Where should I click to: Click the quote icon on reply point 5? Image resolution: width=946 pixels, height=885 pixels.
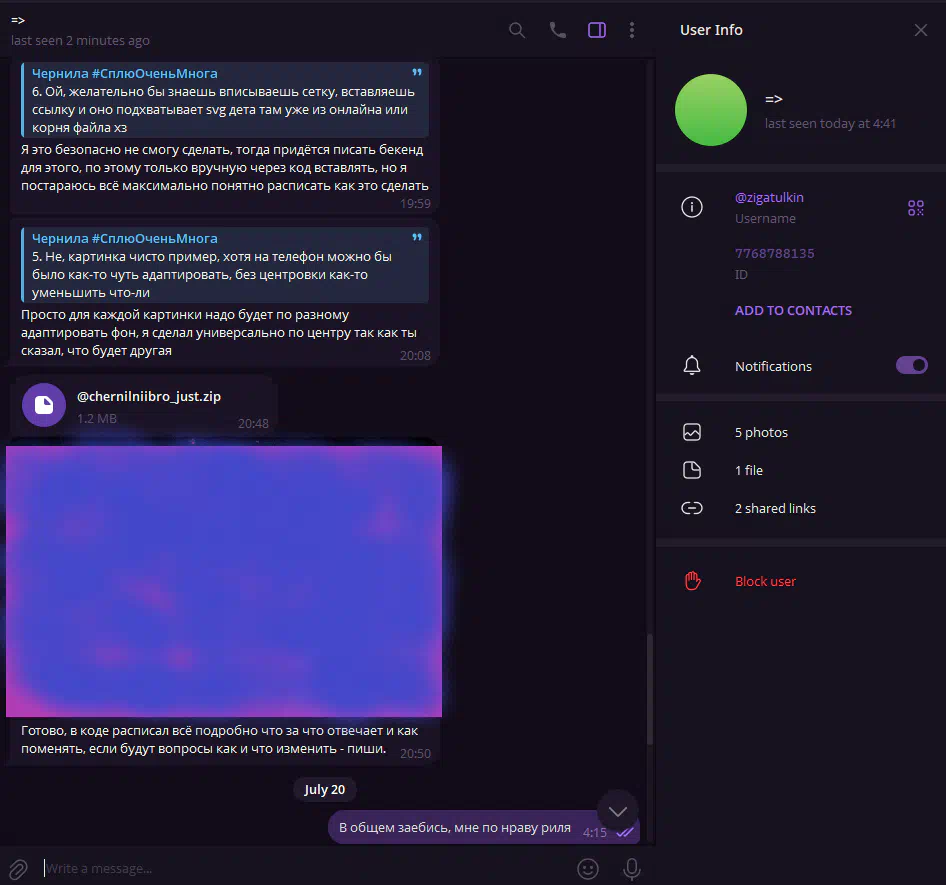tap(417, 237)
